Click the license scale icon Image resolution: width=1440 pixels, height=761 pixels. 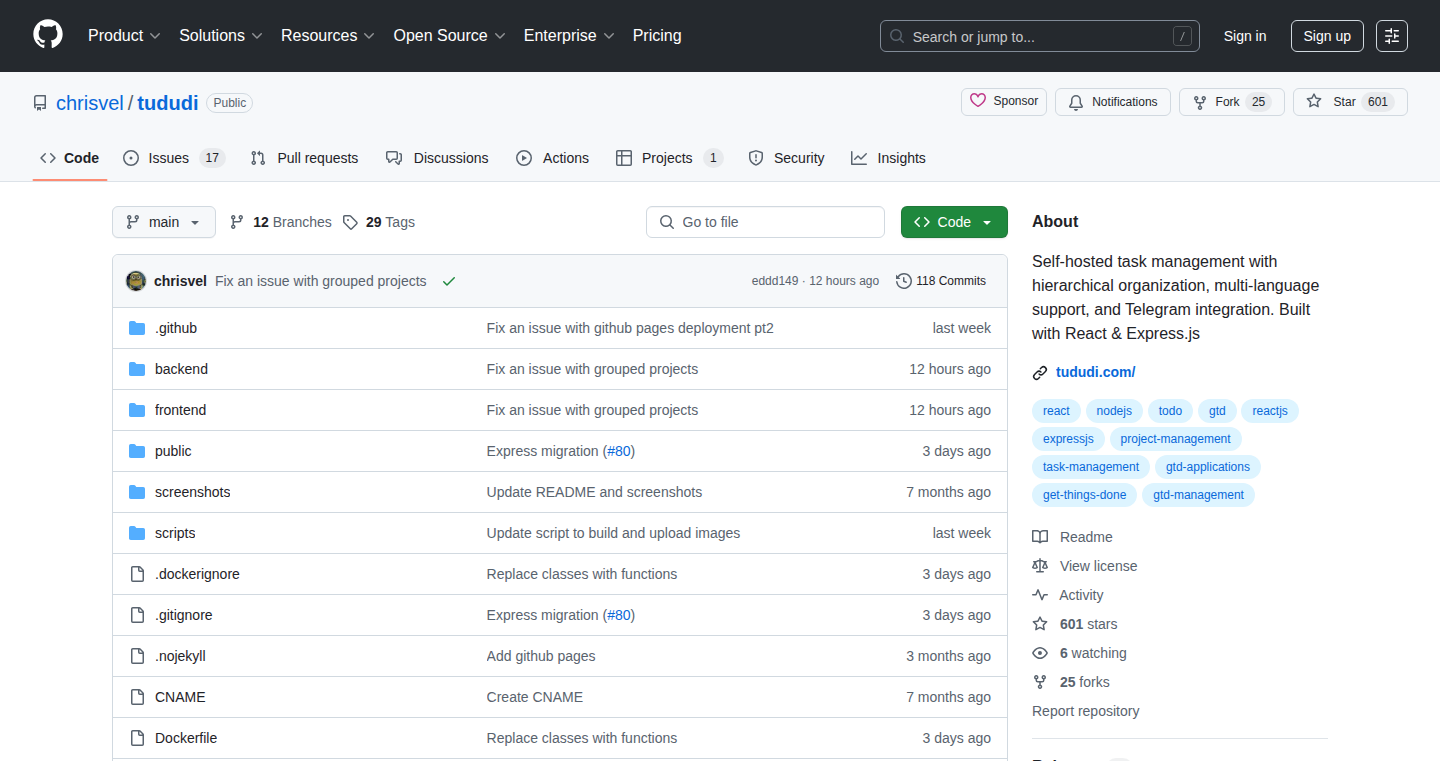point(1040,566)
